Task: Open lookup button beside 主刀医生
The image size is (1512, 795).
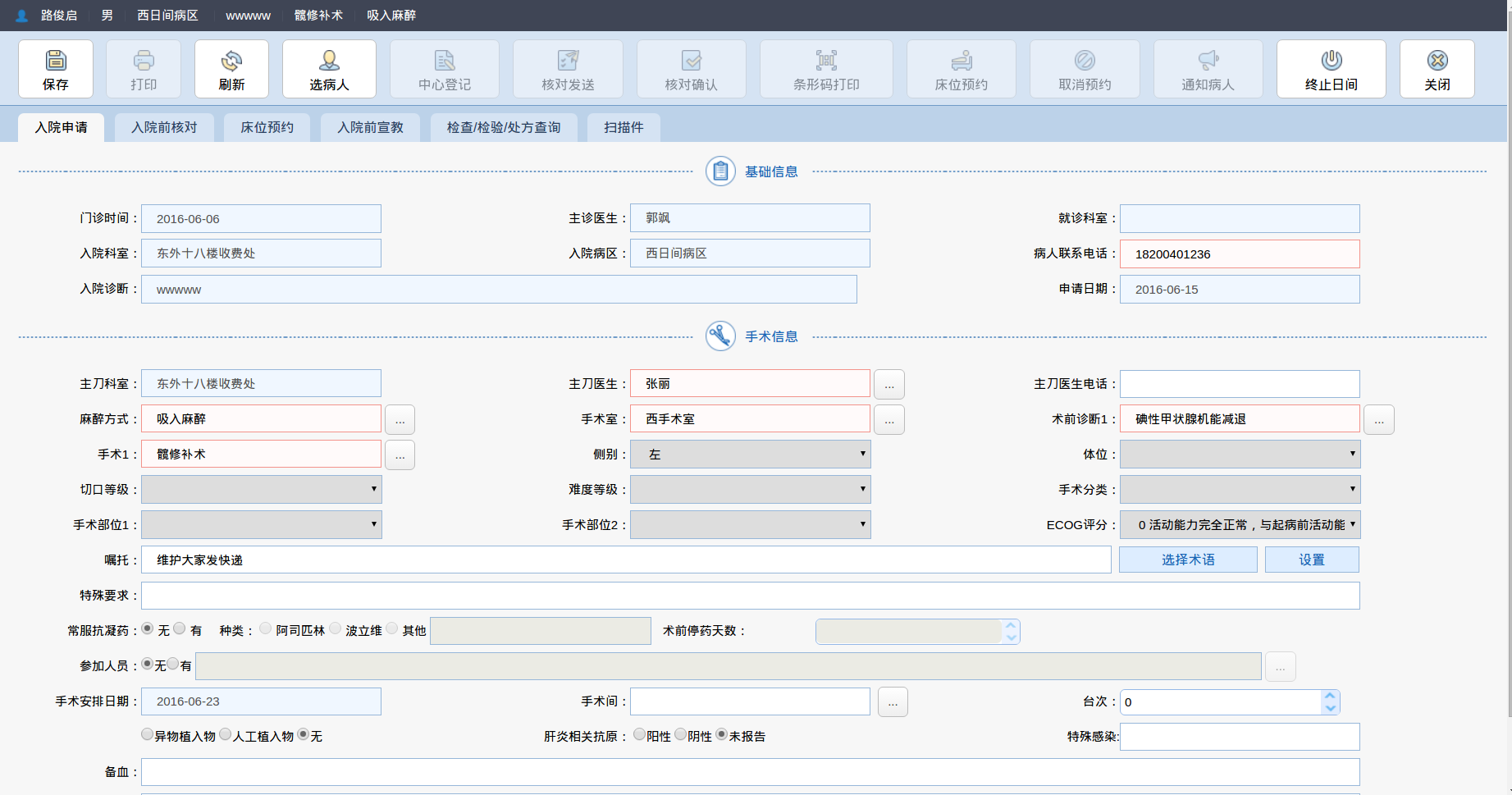Action: [889, 384]
